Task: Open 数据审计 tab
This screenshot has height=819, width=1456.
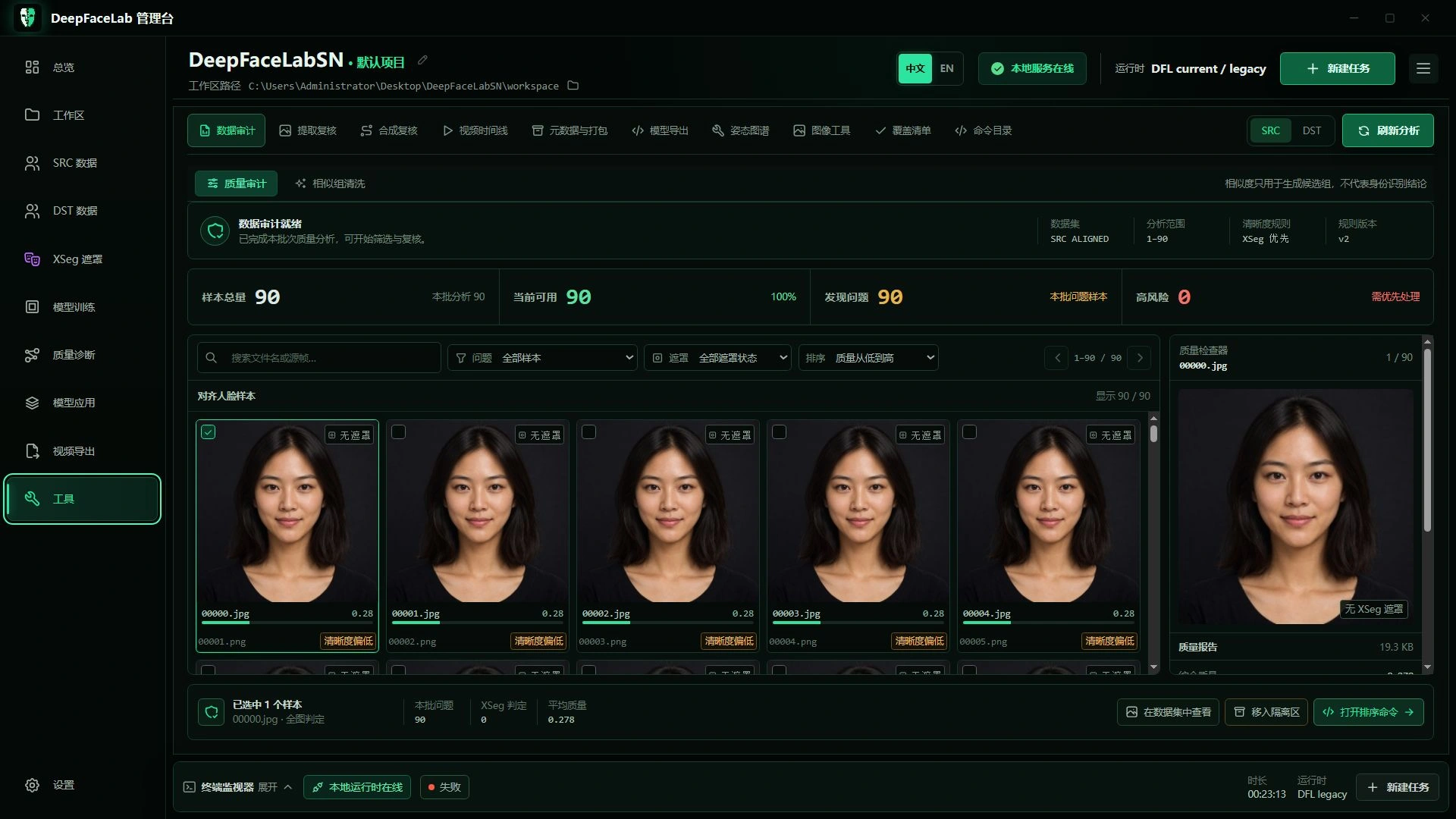Action: (227, 130)
